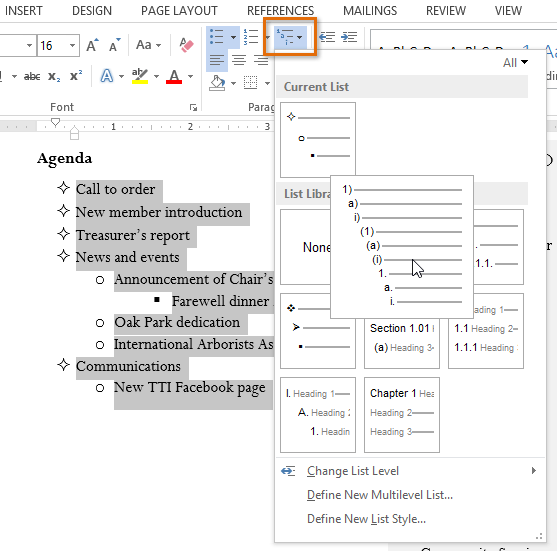This screenshot has height=551, width=557.
Task: Open the VIEW ribbon tab
Action: pyautogui.click(x=508, y=11)
